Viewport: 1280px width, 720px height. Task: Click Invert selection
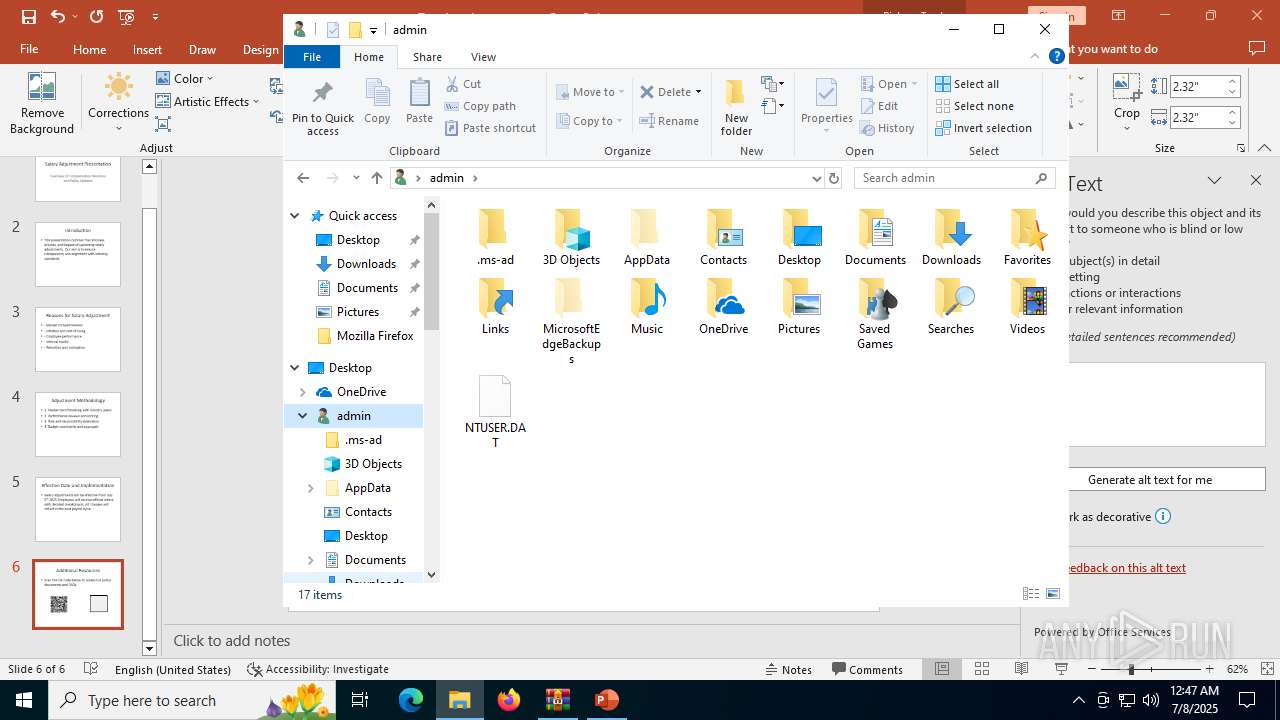pyautogui.click(x=983, y=128)
